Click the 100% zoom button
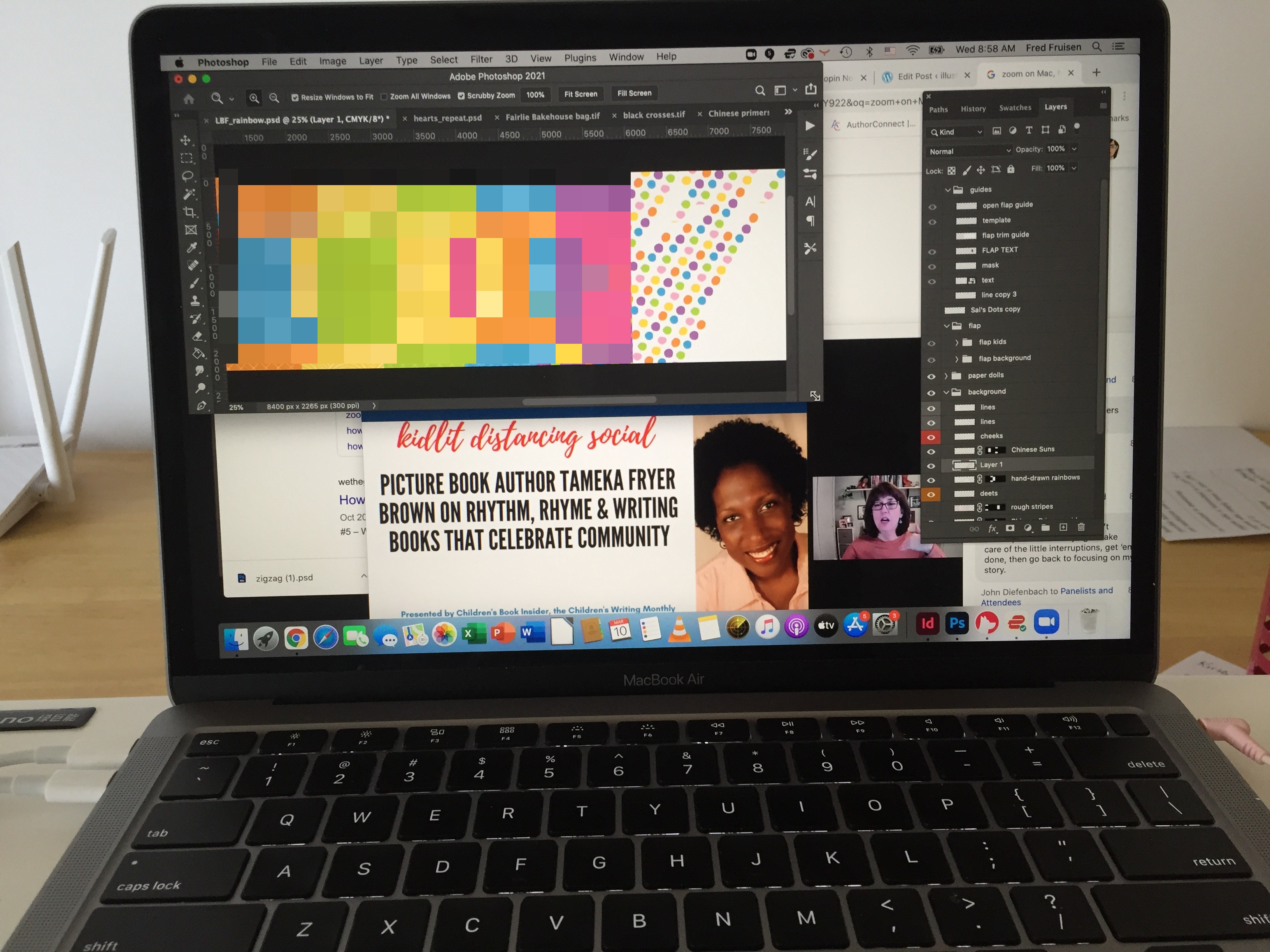The image size is (1270, 952). (x=535, y=94)
